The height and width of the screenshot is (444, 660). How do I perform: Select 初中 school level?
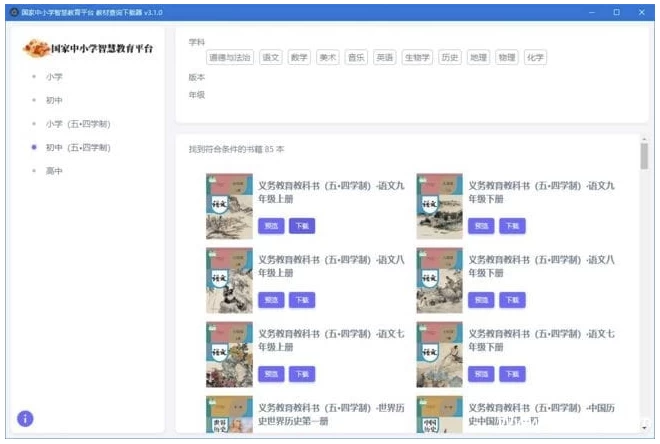(54, 100)
